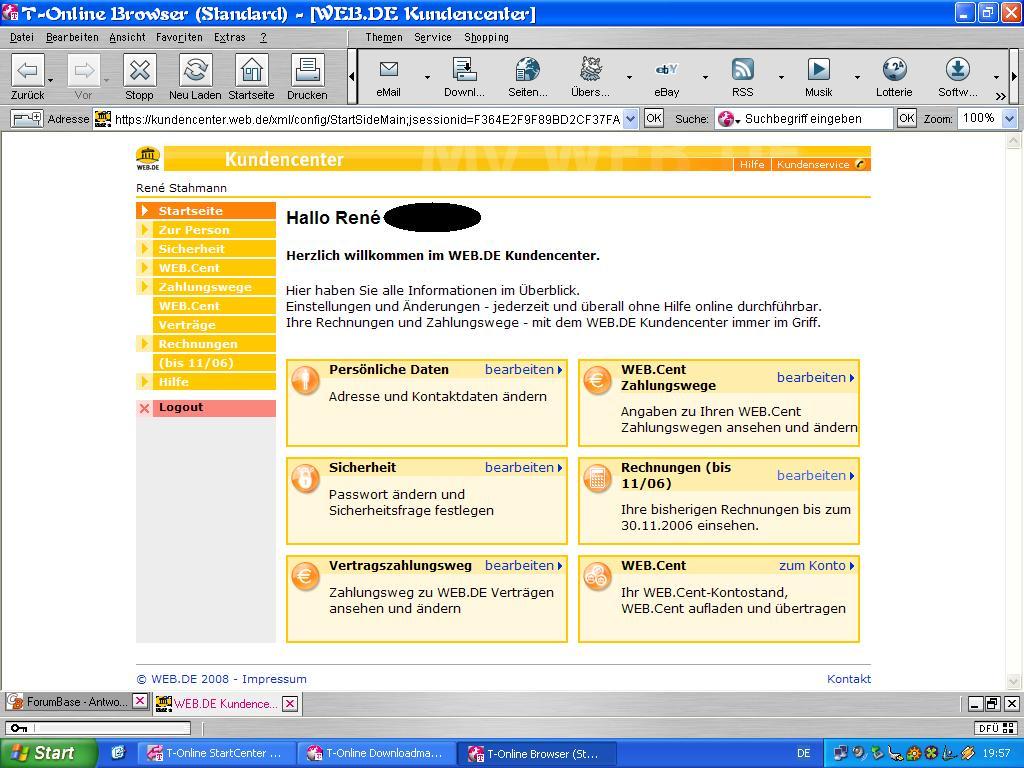The width and height of the screenshot is (1024, 768).
Task: Click the WEB.DE logo in header
Action: (x=148, y=158)
